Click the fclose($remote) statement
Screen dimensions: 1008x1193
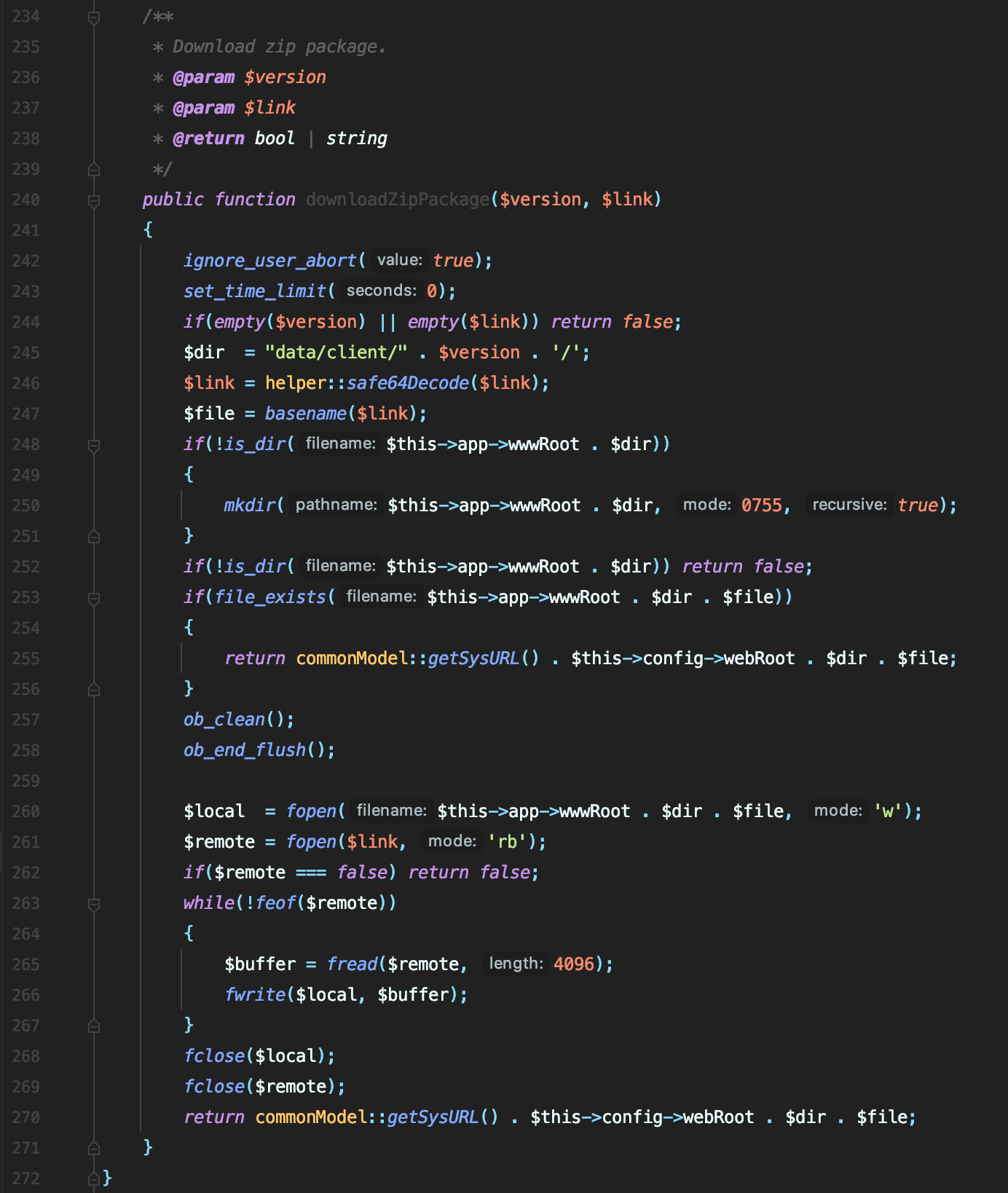pos(264,1087)
